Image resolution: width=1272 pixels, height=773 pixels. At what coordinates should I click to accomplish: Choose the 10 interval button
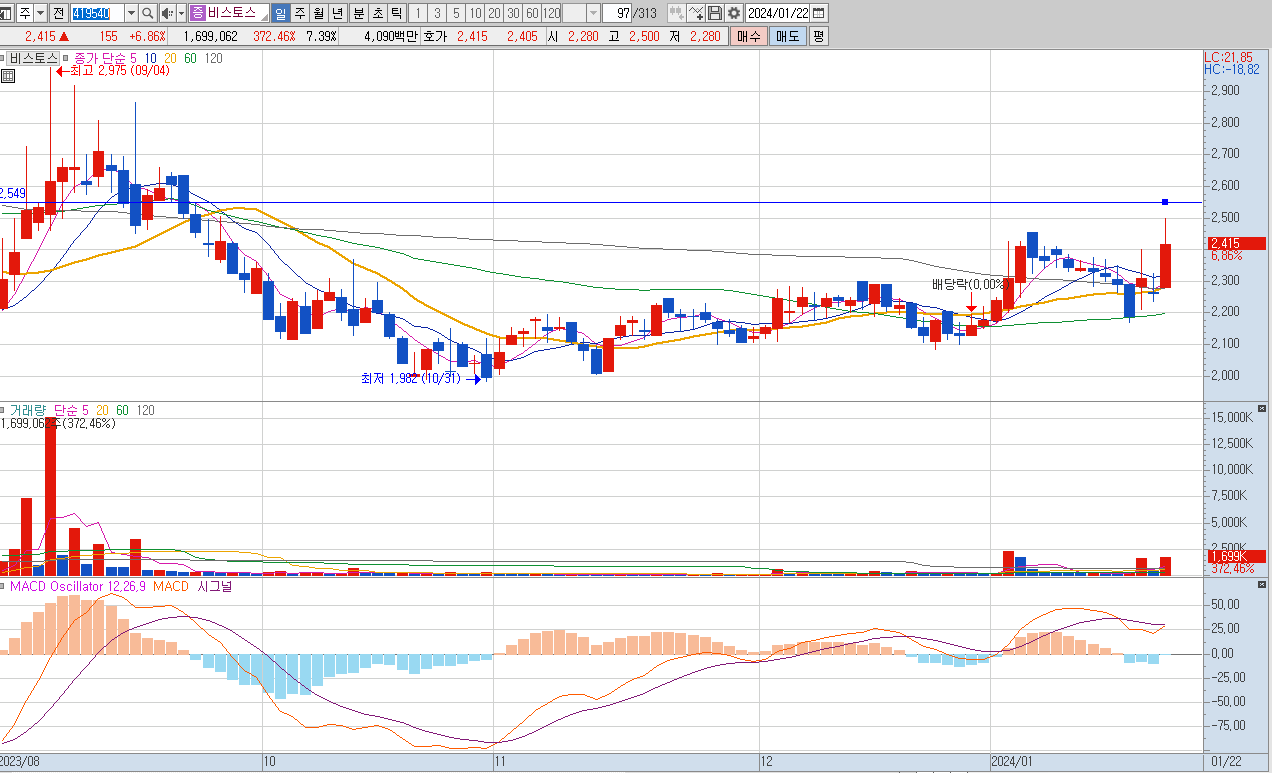click(475, 13)
